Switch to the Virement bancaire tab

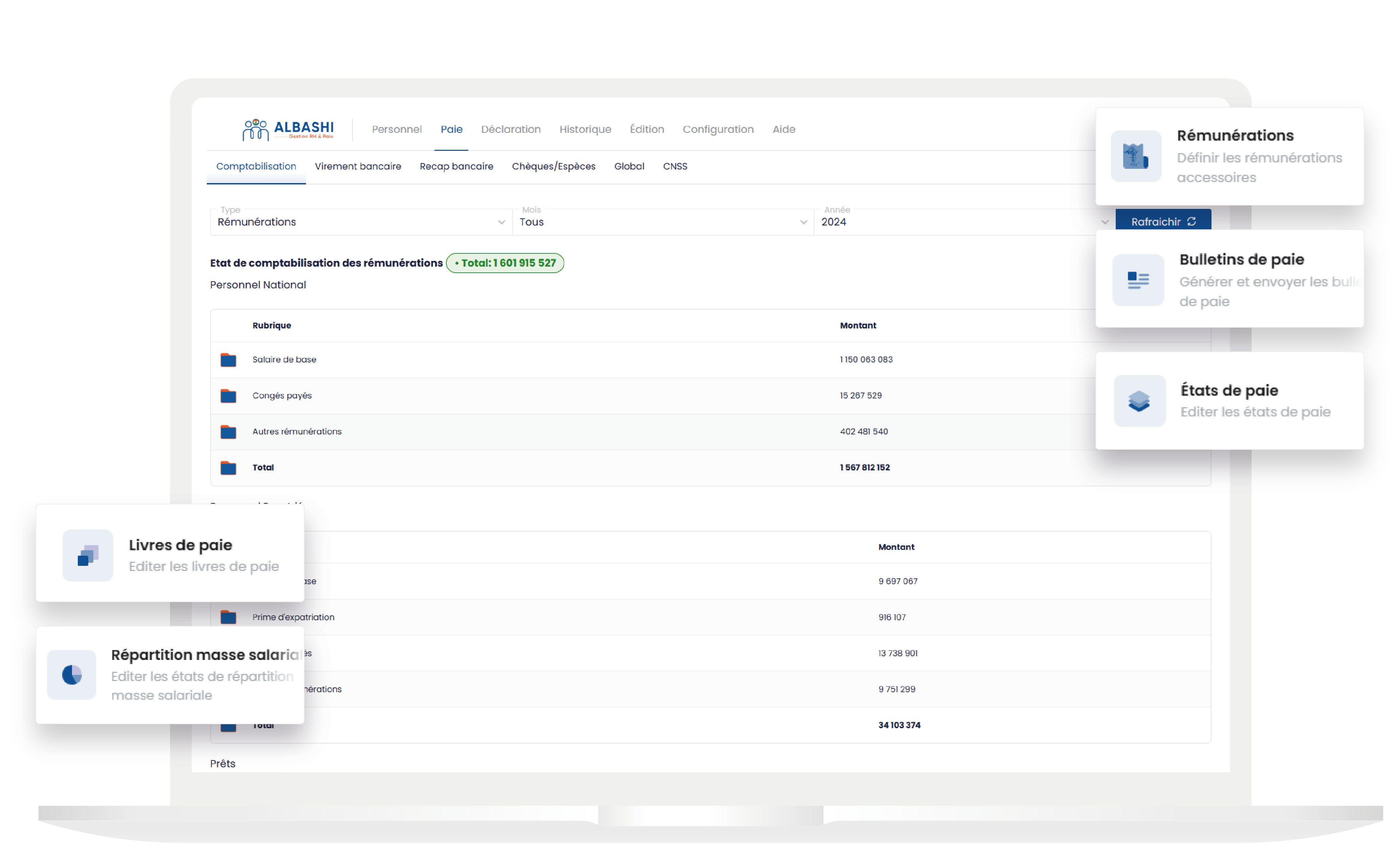point(358,166)
